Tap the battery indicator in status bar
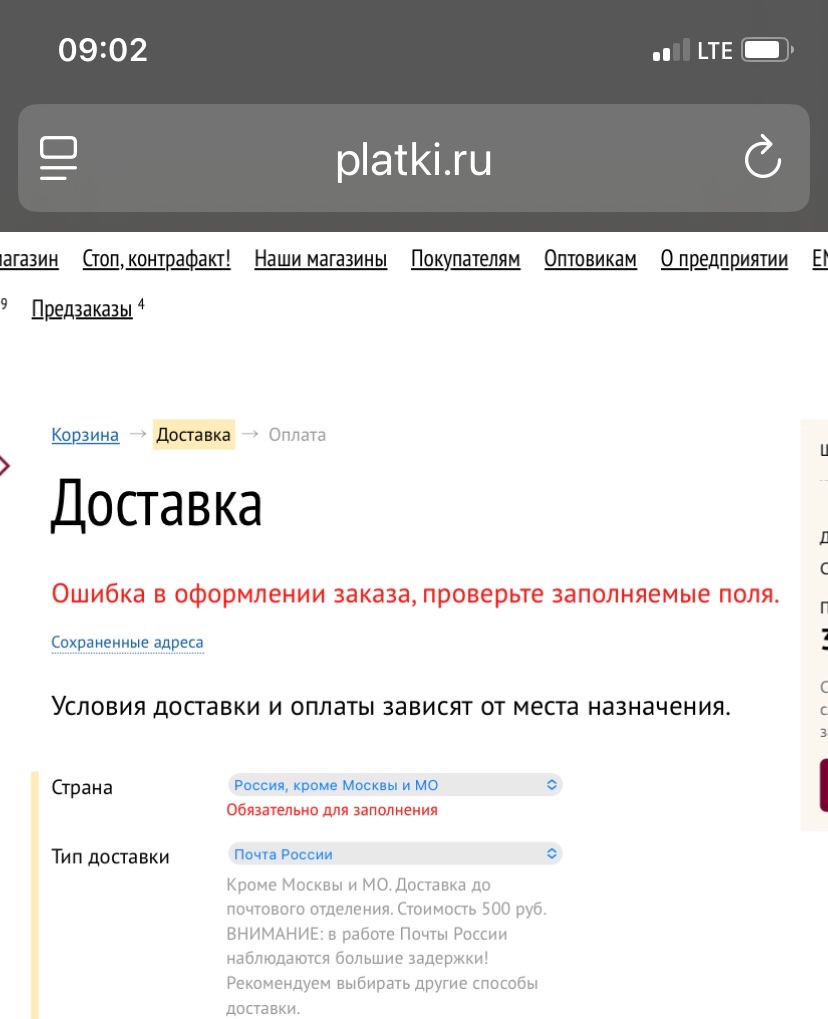Viewport: 828px width, 1019px height. 767,50
